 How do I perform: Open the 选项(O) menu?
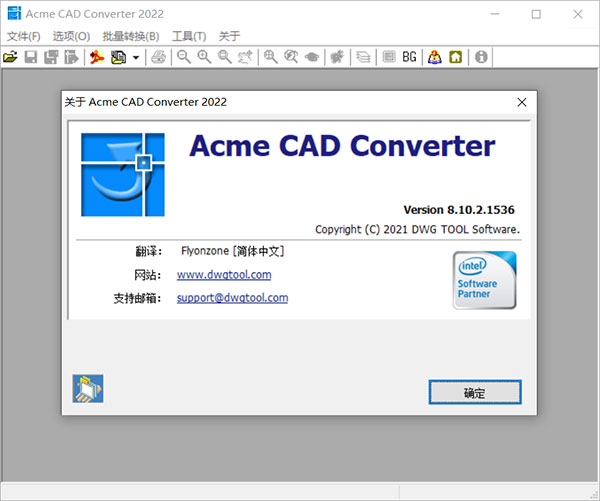(72, 36)
